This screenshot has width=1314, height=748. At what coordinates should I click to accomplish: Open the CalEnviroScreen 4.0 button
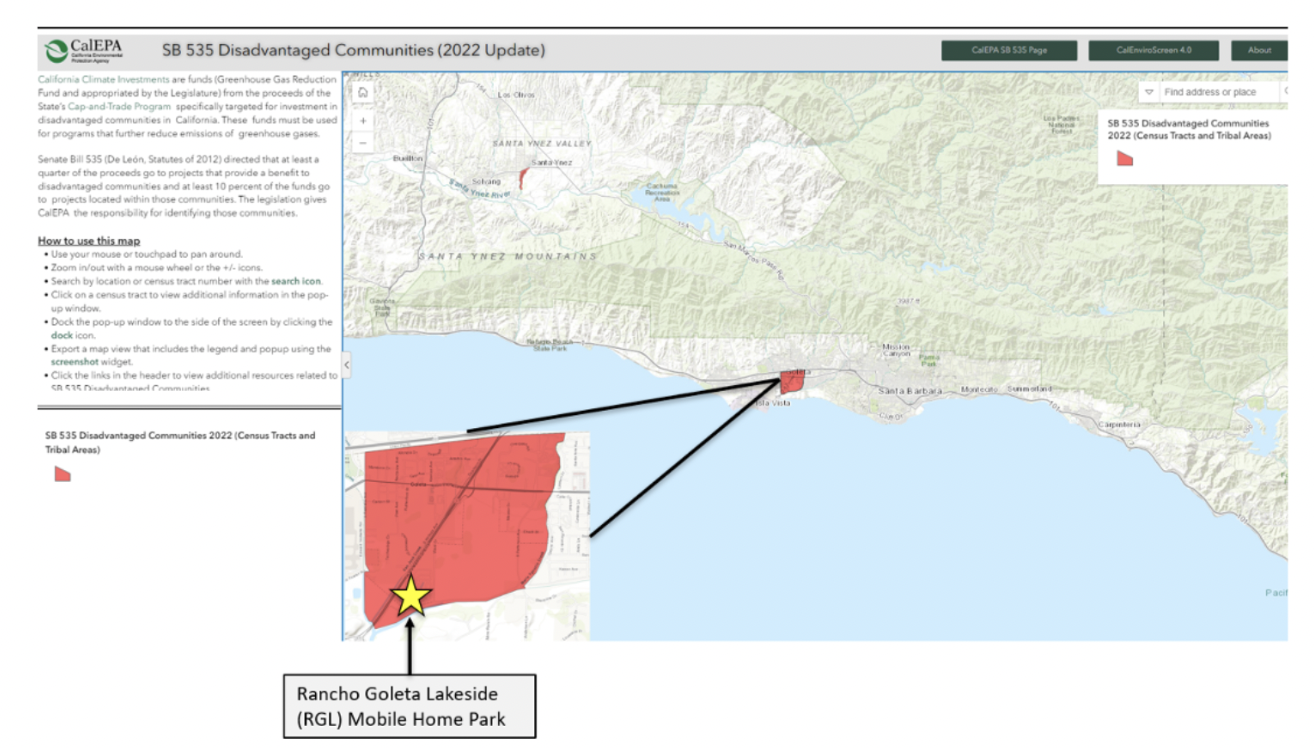click(x=1153, y=50)
